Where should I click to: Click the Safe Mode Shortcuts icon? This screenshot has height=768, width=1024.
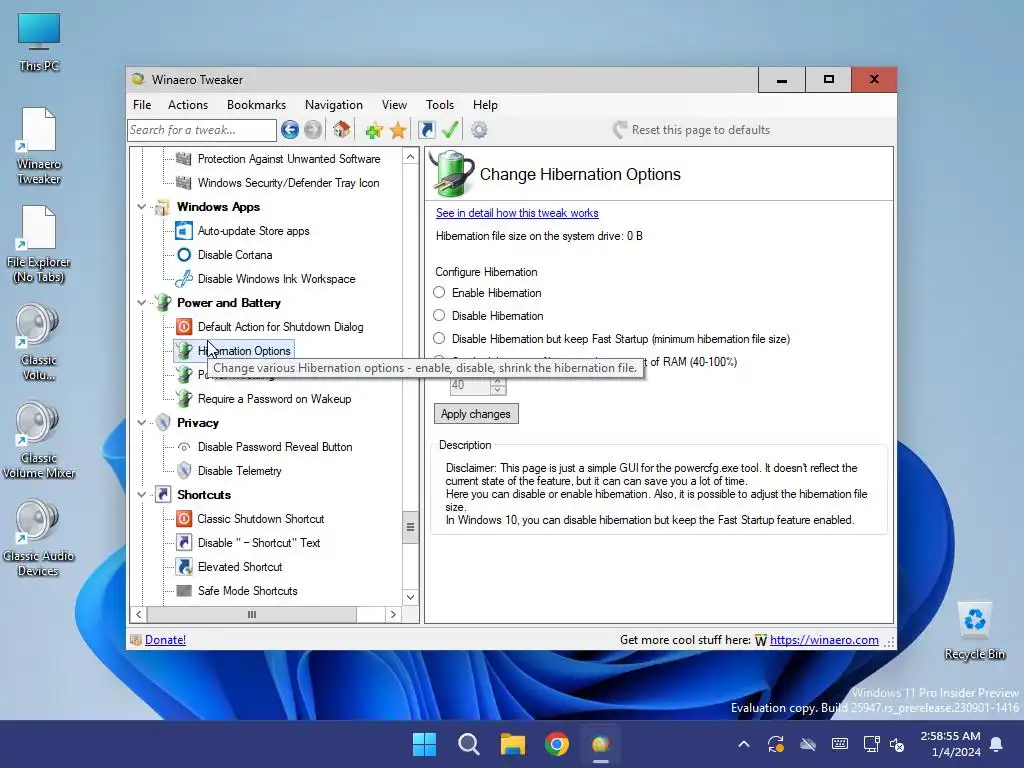pos(184,591)
